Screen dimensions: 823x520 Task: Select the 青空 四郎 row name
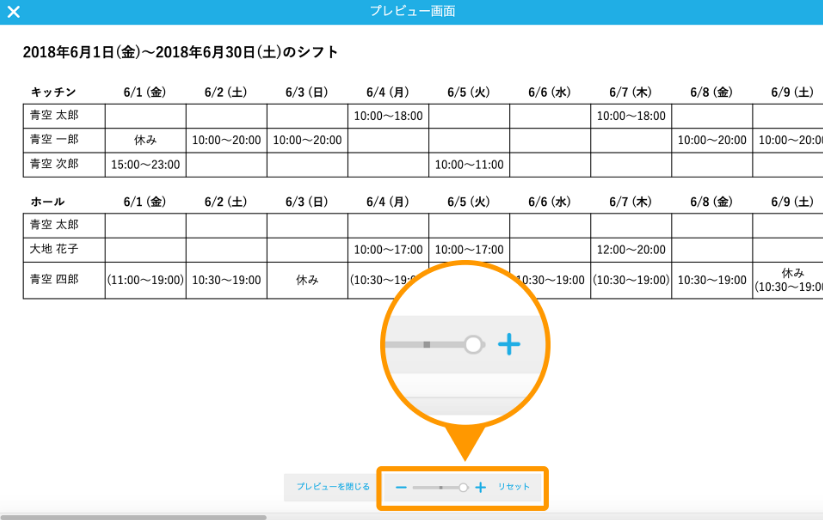pyautogui.click(x=54, y=280)
